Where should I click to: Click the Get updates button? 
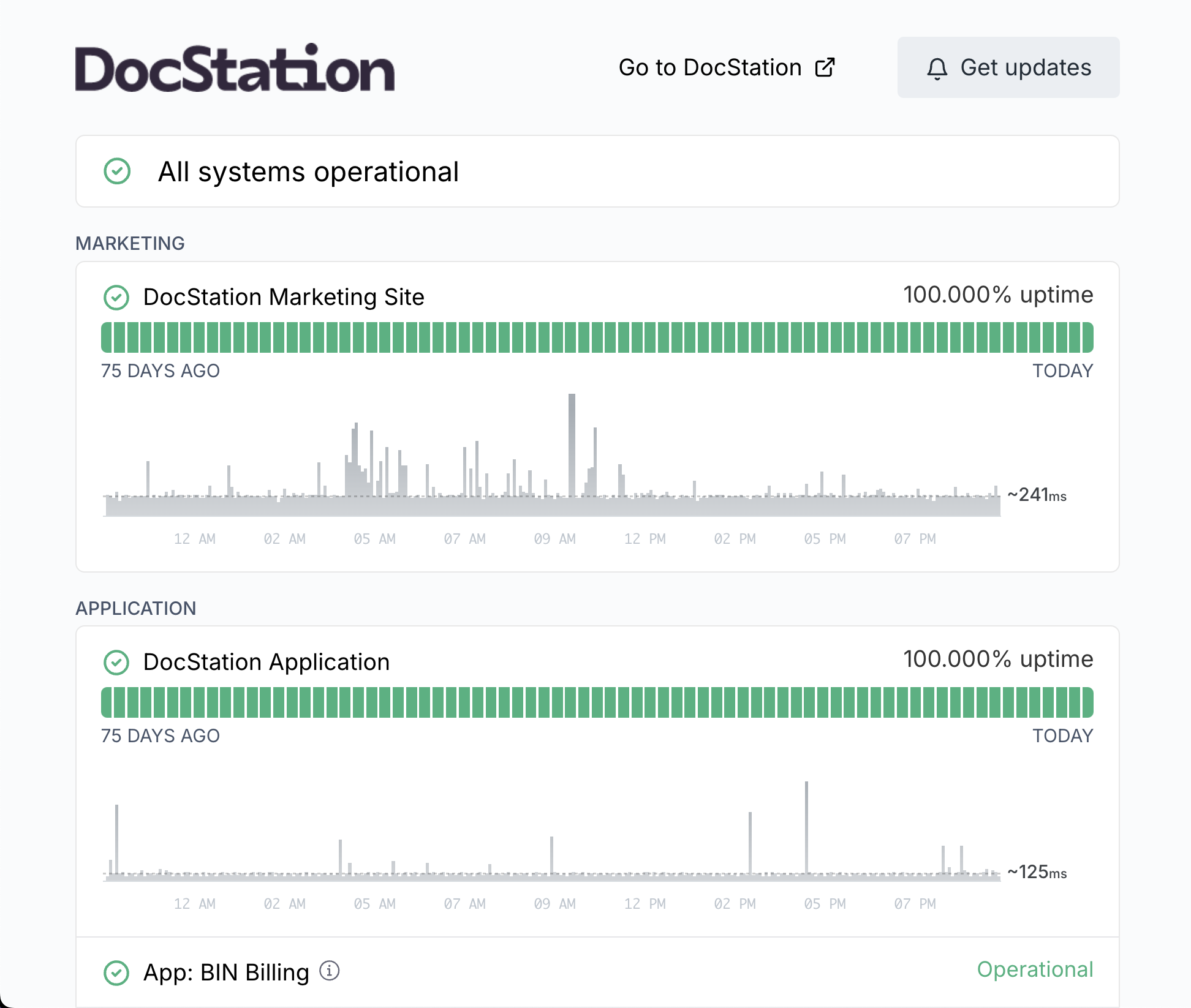click(1008, 67)
